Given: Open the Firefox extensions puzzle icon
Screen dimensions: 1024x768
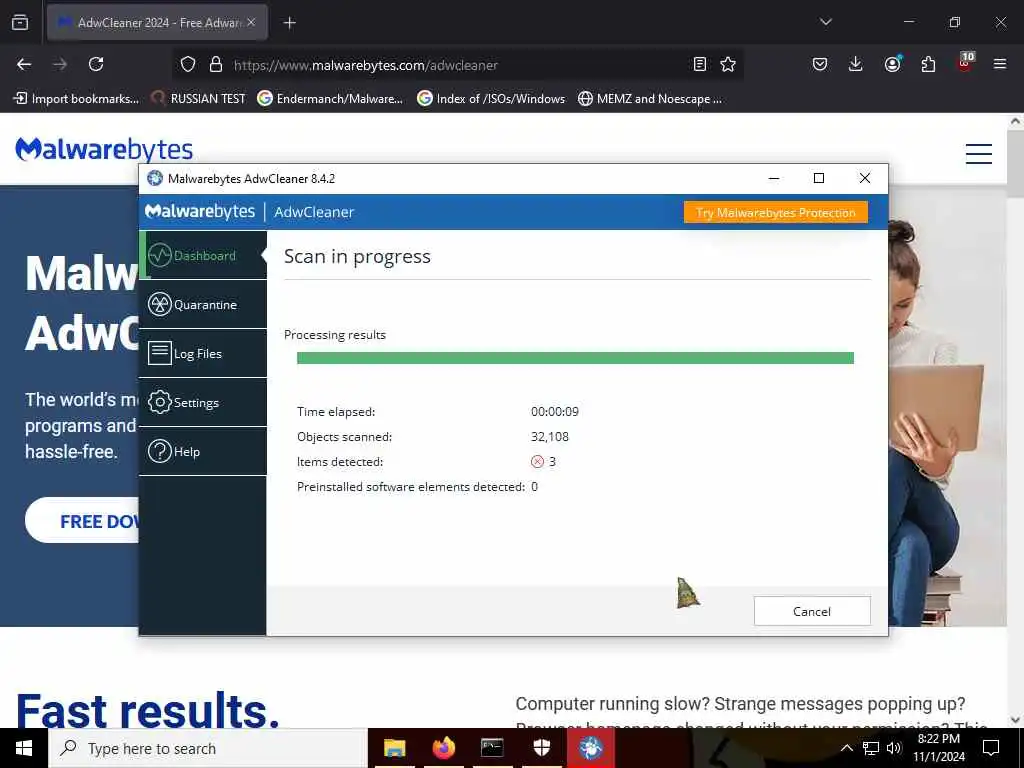Looking at the screenshot, I should (928, 64).
